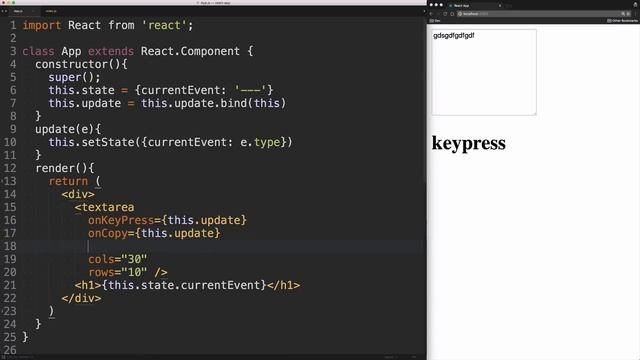Open the Dev bookmarks folder
Image resolution: width=640 pixels, height=360 pixels.
tap(435, 20)
